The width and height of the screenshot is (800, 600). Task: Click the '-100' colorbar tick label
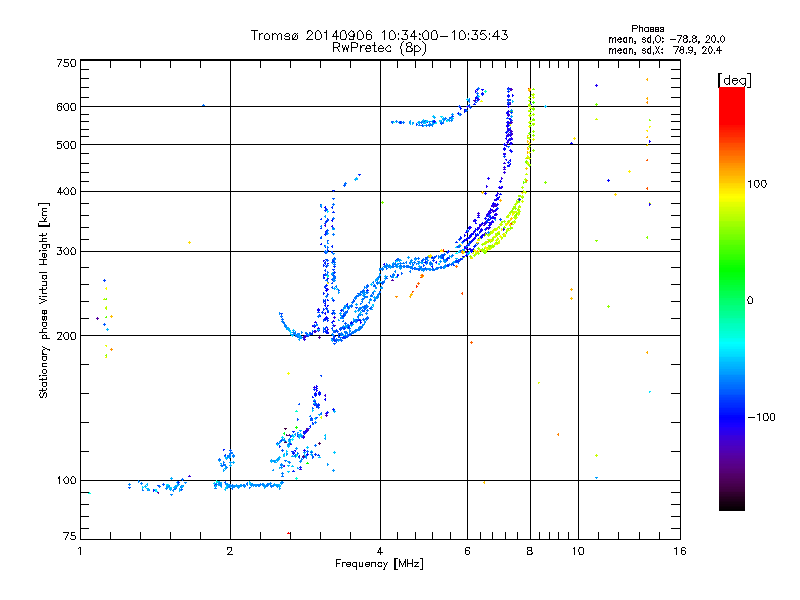coord(761,417)
